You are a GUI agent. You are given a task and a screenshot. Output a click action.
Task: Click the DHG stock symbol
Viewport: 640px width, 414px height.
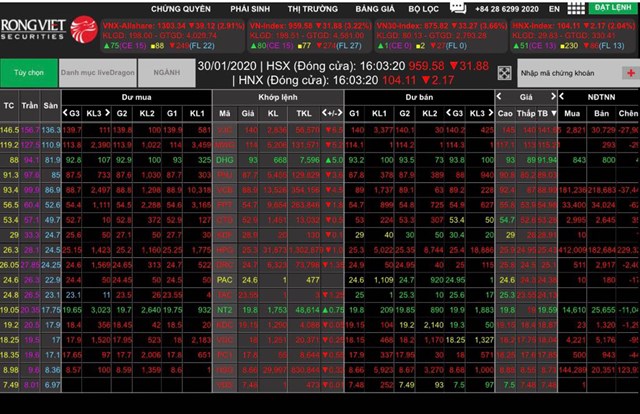[225, 159]
